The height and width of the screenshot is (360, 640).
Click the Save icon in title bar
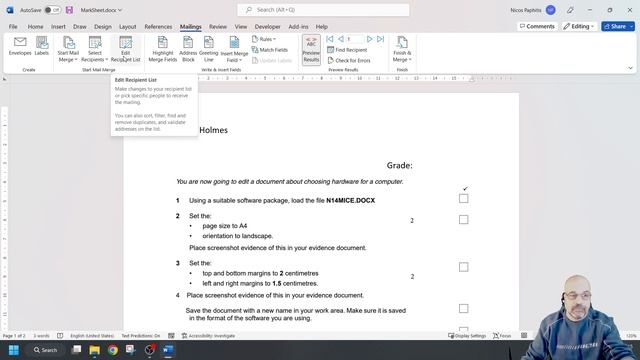[x=69, y=10]
